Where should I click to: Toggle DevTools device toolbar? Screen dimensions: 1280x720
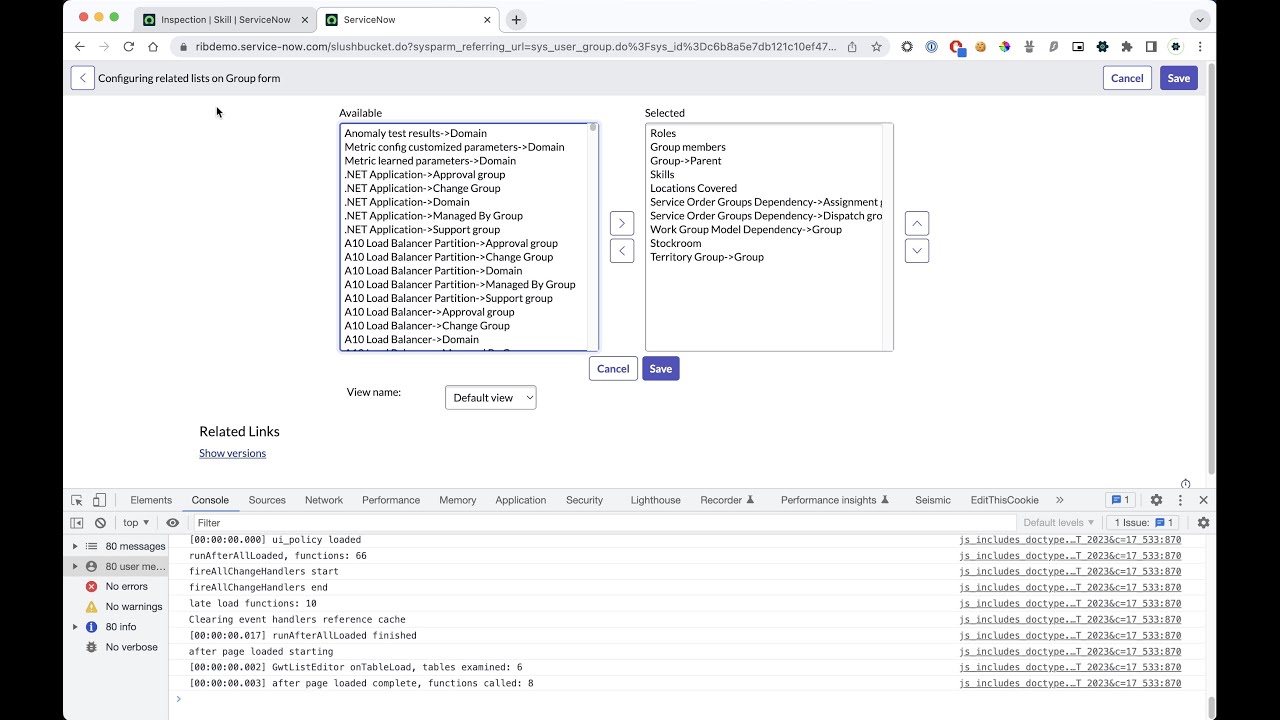click(99, 500)
